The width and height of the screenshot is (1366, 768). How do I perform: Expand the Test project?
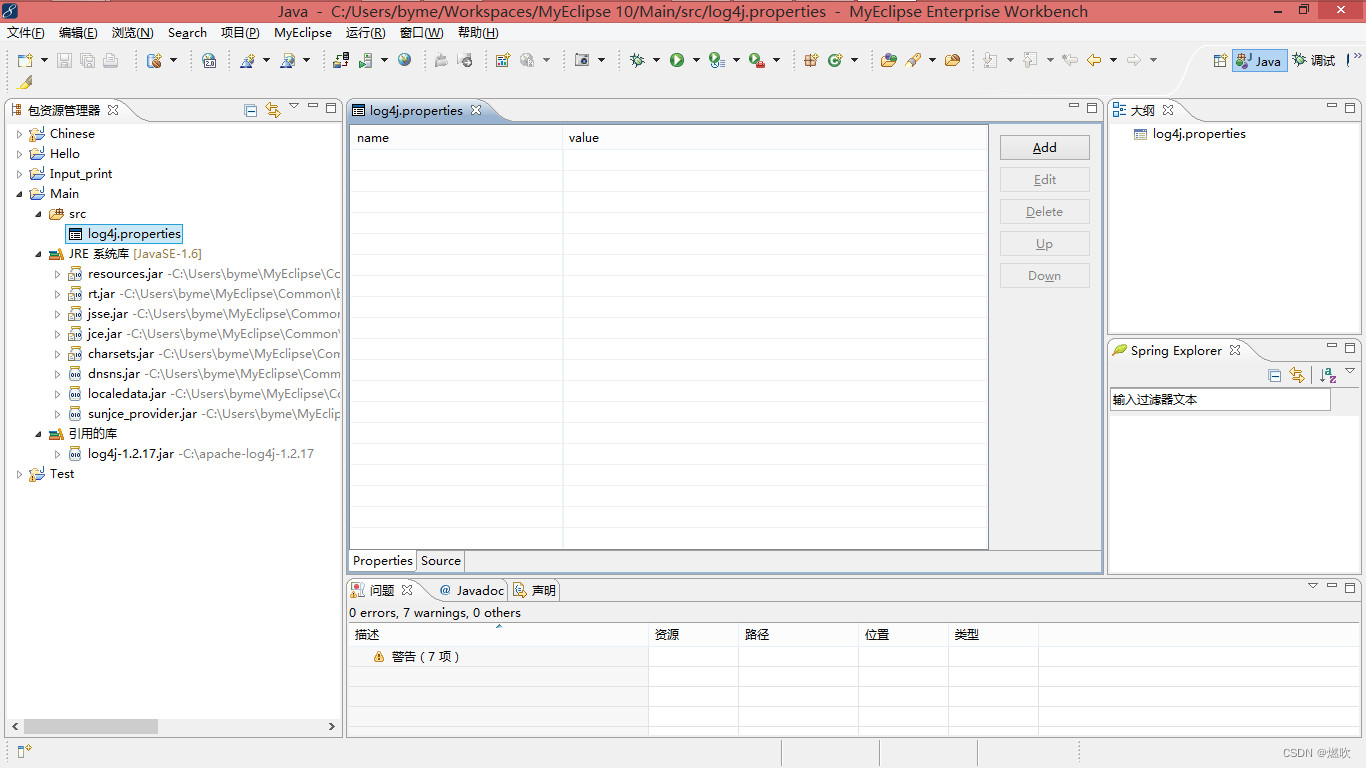pos(19,473)
